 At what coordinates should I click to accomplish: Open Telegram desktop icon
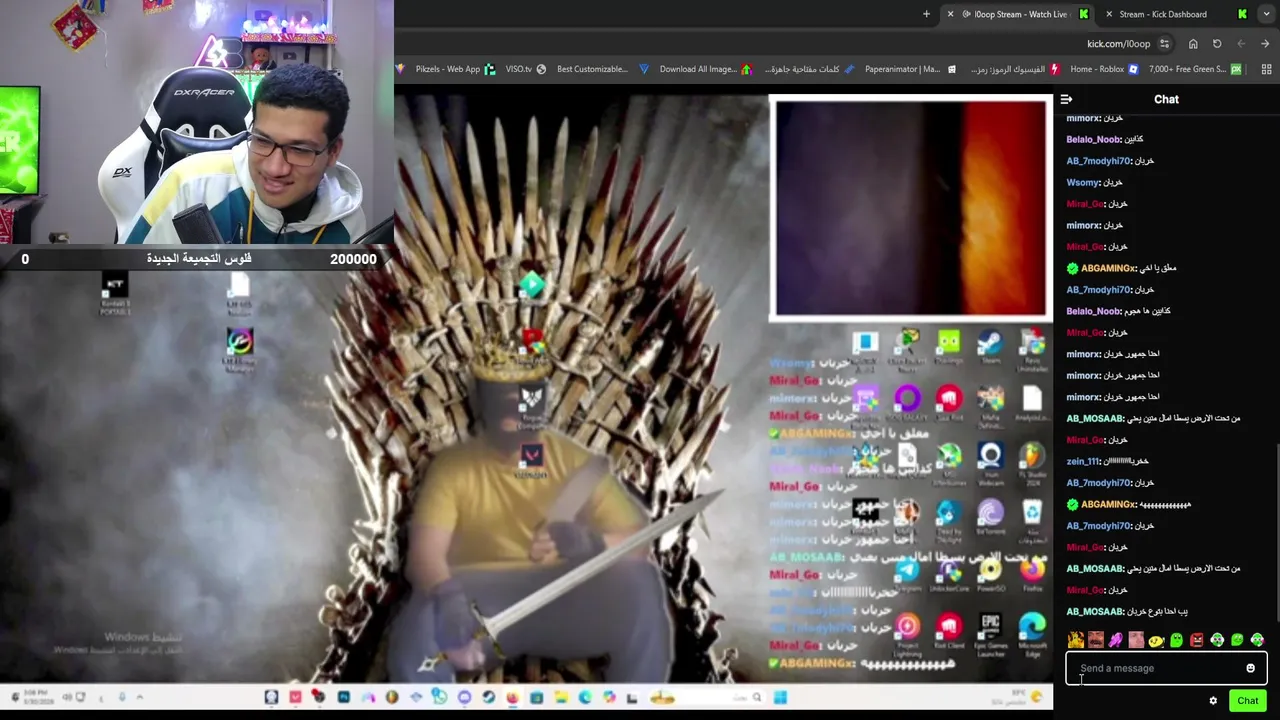(907, 573)
